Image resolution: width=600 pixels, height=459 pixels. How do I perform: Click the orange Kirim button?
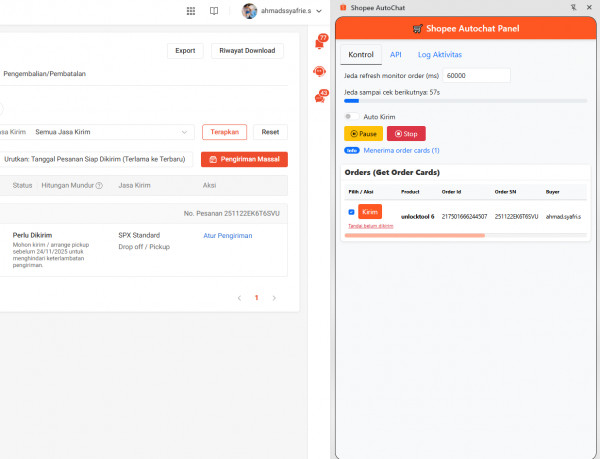pyautogui.click(x=370, y=212)
